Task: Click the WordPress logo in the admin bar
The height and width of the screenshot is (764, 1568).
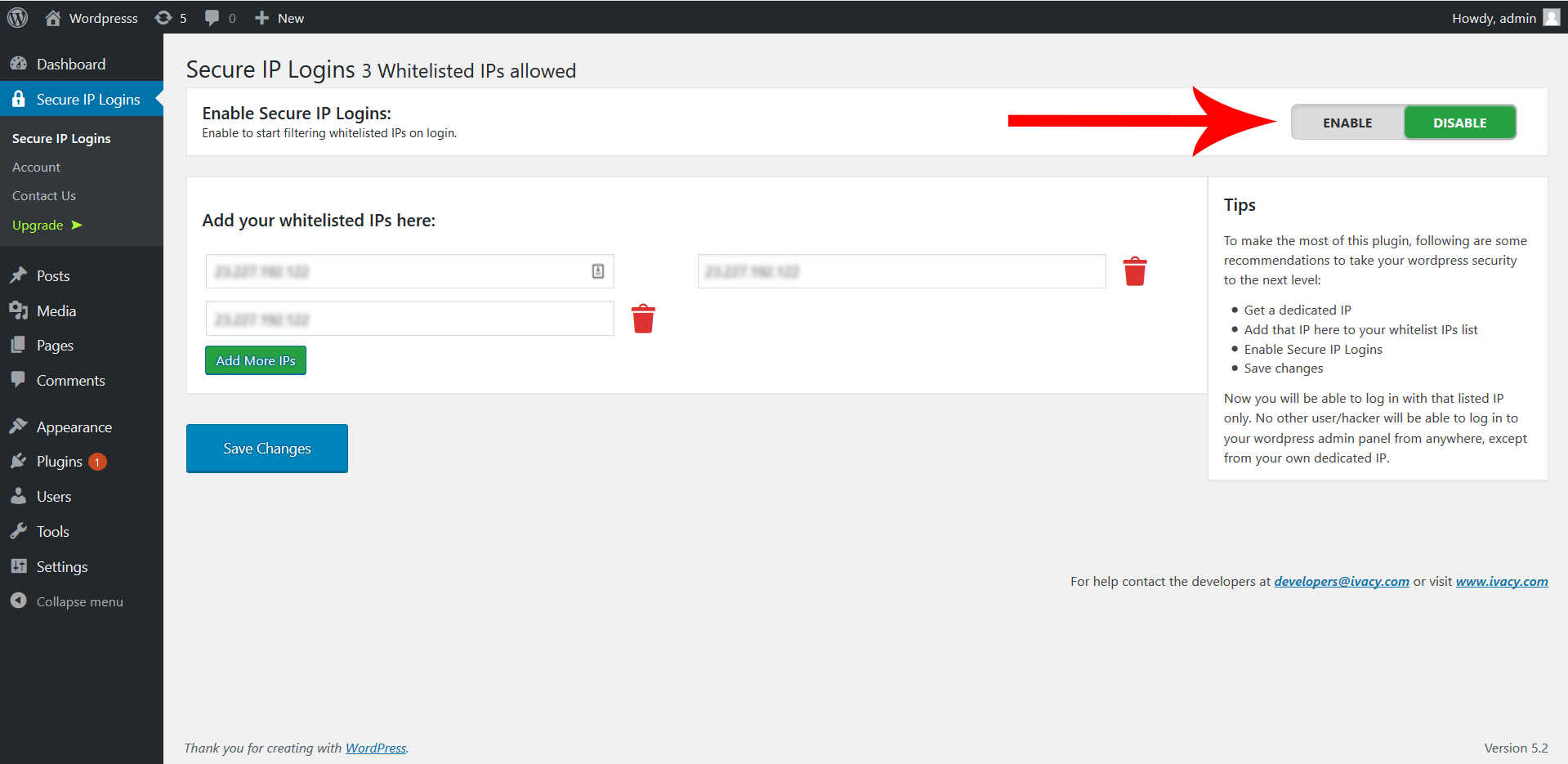Action: (x=17, y=17)
